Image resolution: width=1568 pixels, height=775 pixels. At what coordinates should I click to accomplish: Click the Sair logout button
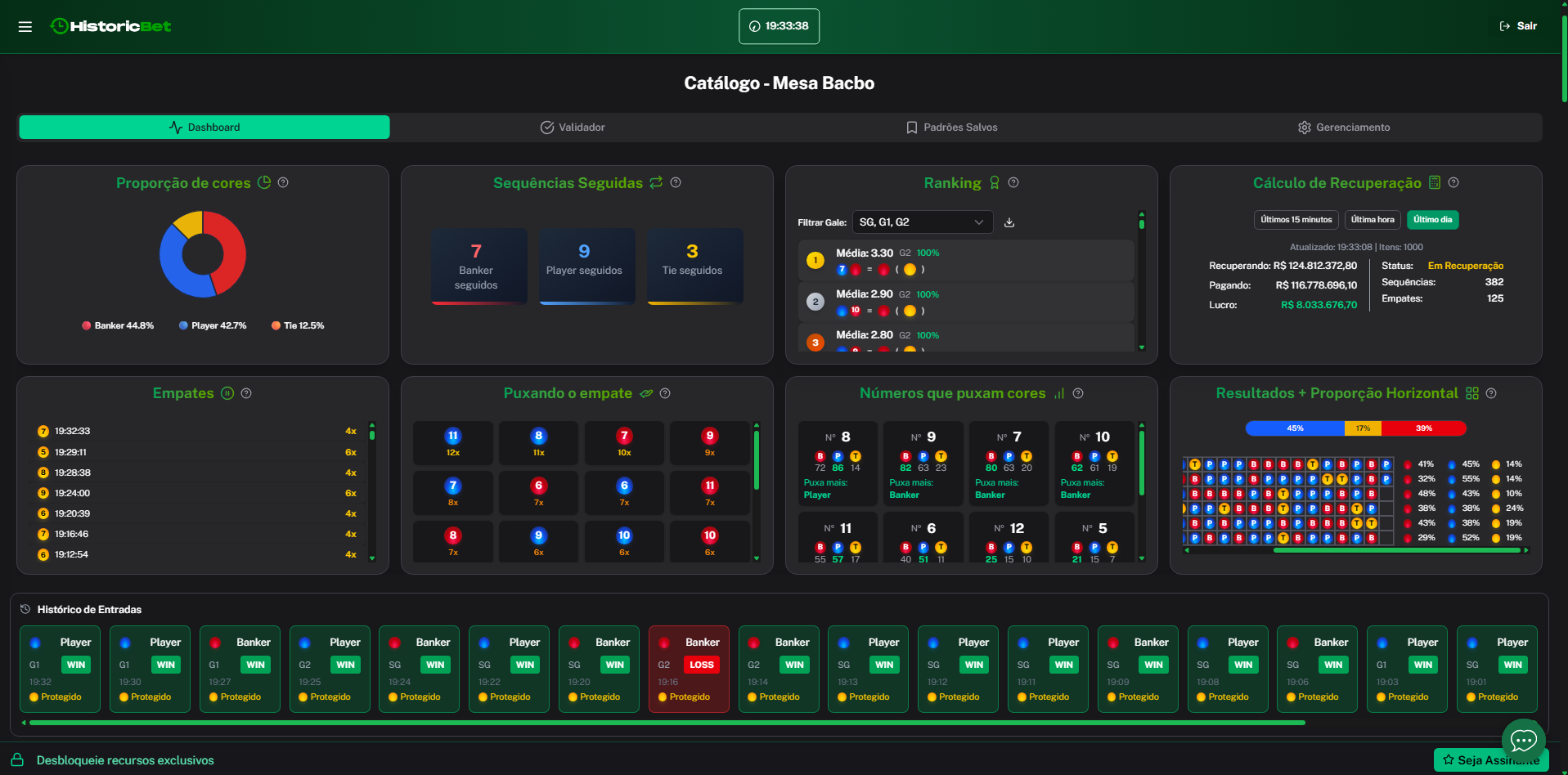(x=1518, y=26)
